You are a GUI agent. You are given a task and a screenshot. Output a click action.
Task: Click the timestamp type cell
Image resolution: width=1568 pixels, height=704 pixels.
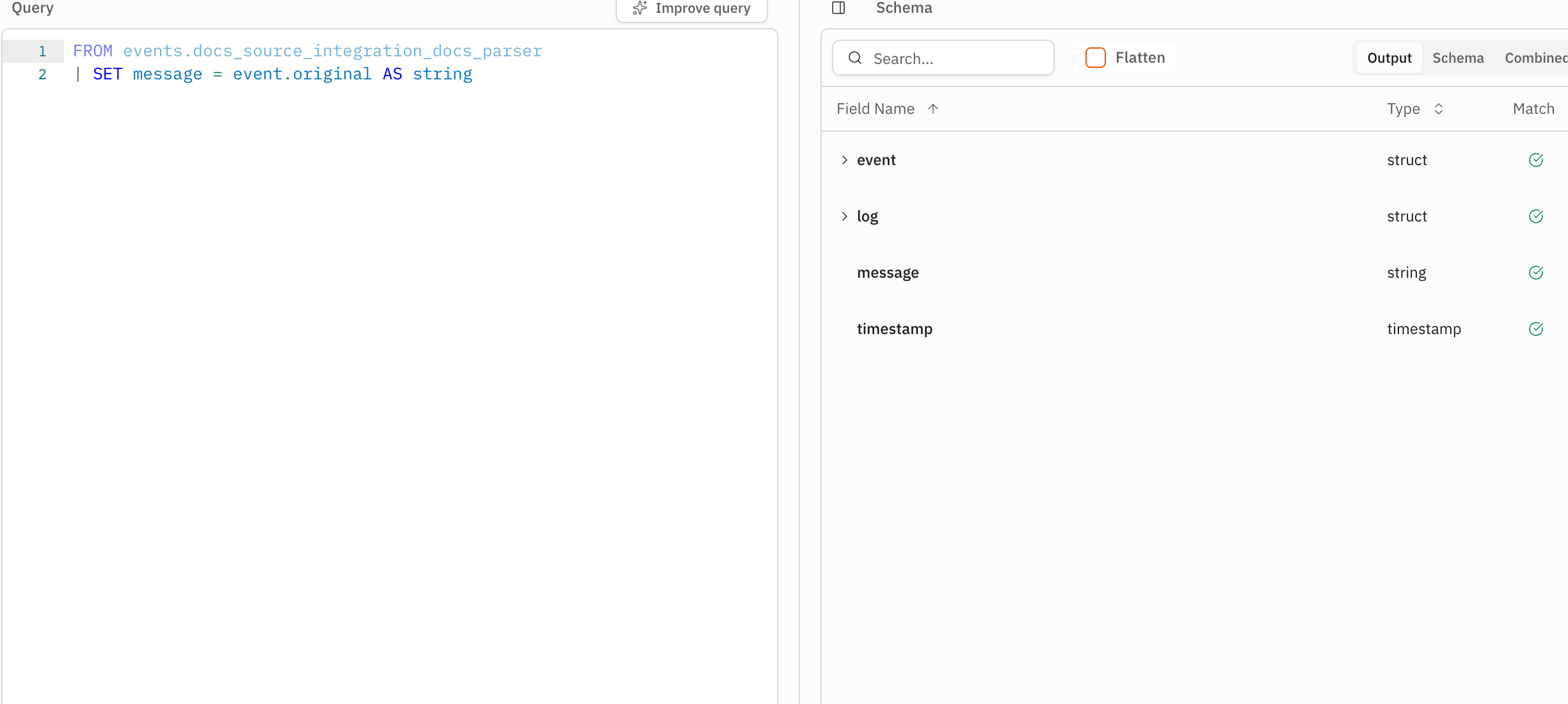point(1423,329)
